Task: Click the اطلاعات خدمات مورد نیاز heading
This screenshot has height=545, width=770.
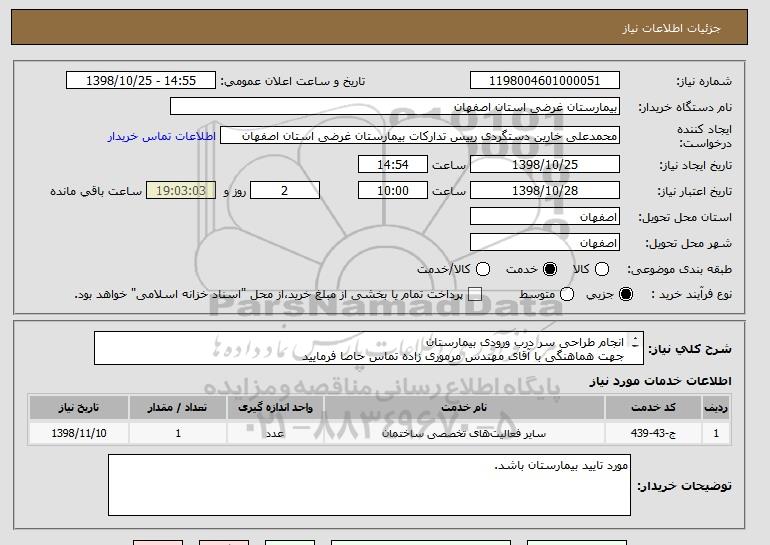Action: (x=660, y=381)
